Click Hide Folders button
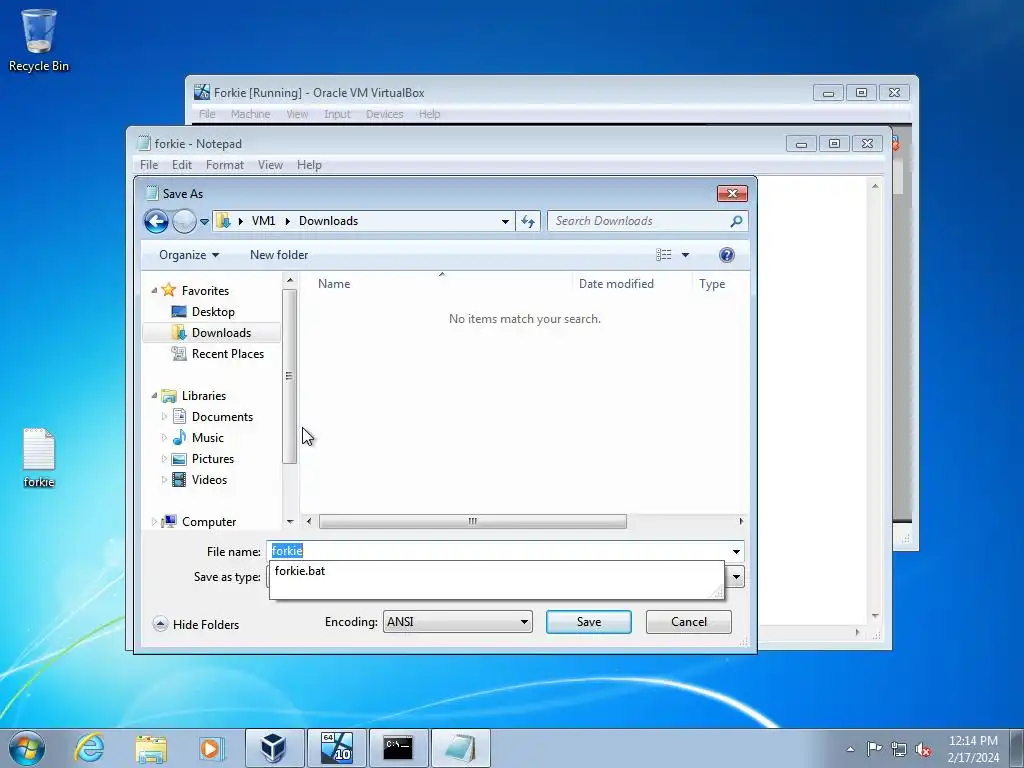 tap(196, 624)
